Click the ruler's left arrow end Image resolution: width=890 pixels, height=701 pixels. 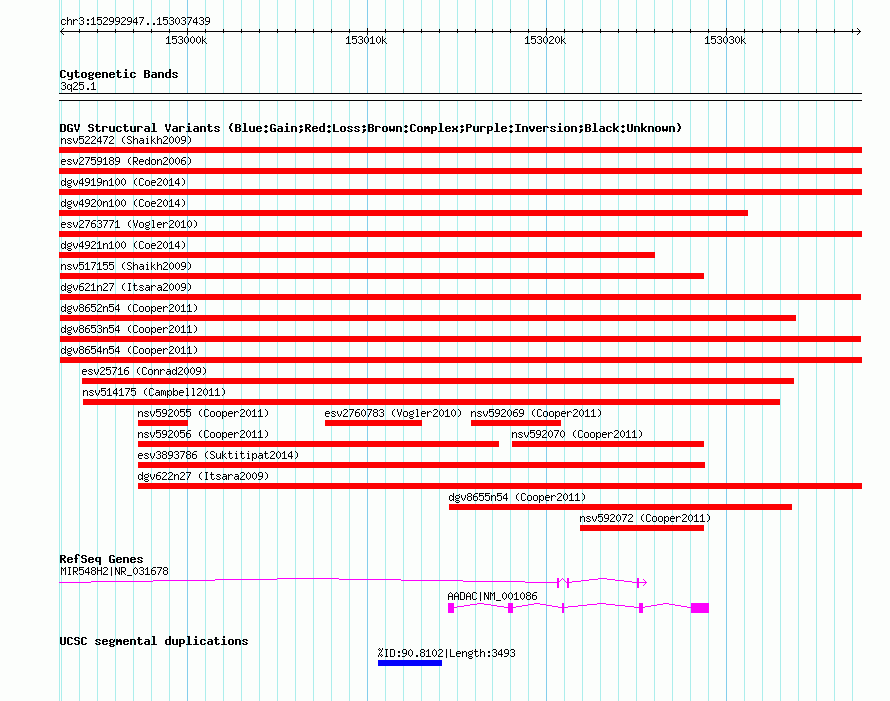[62, 31]
